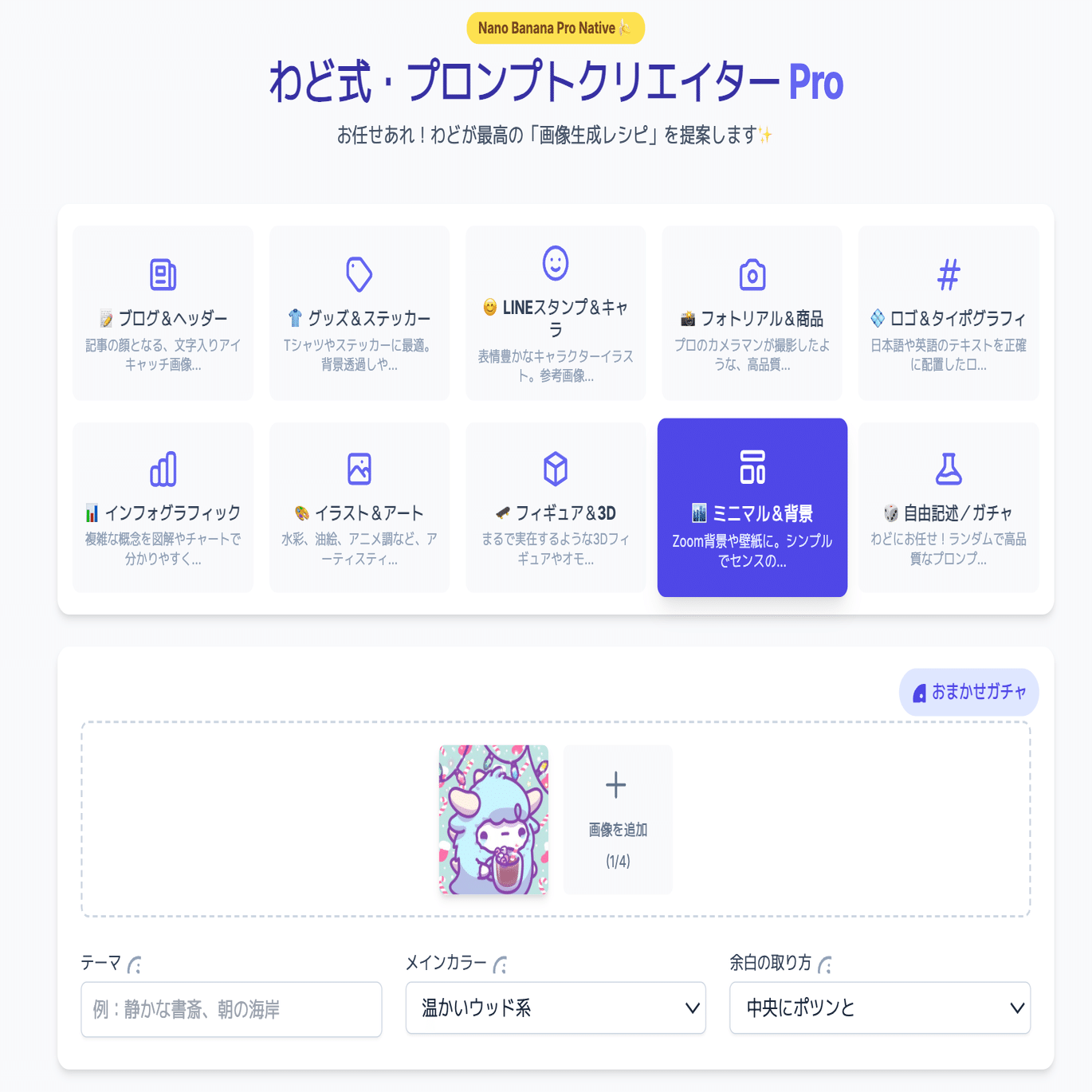Choose the フィギュア&3D cube icon
The image size is (1092, 1092).
click(x=556, y=469)
